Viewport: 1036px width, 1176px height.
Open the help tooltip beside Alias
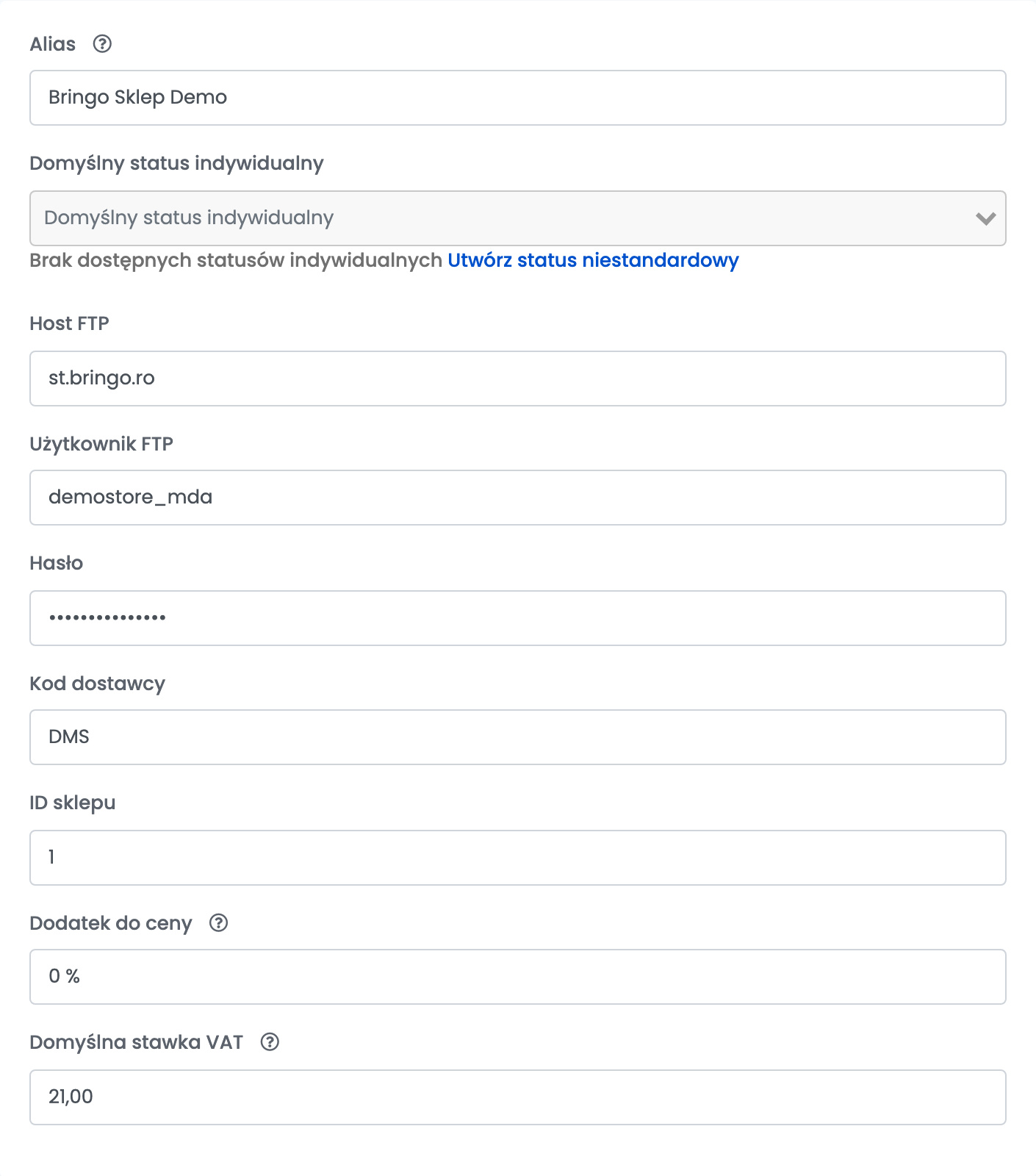(102, 44)
